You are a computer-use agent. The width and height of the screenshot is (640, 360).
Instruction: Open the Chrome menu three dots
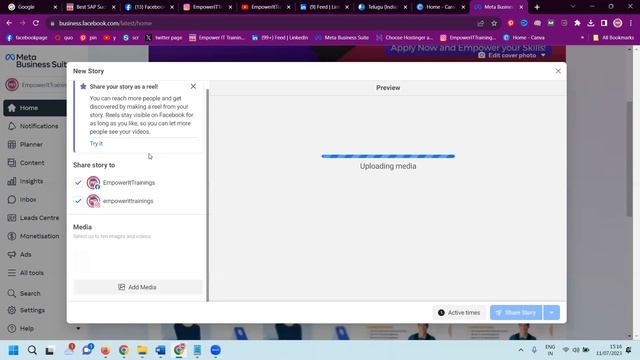(631, 23)
